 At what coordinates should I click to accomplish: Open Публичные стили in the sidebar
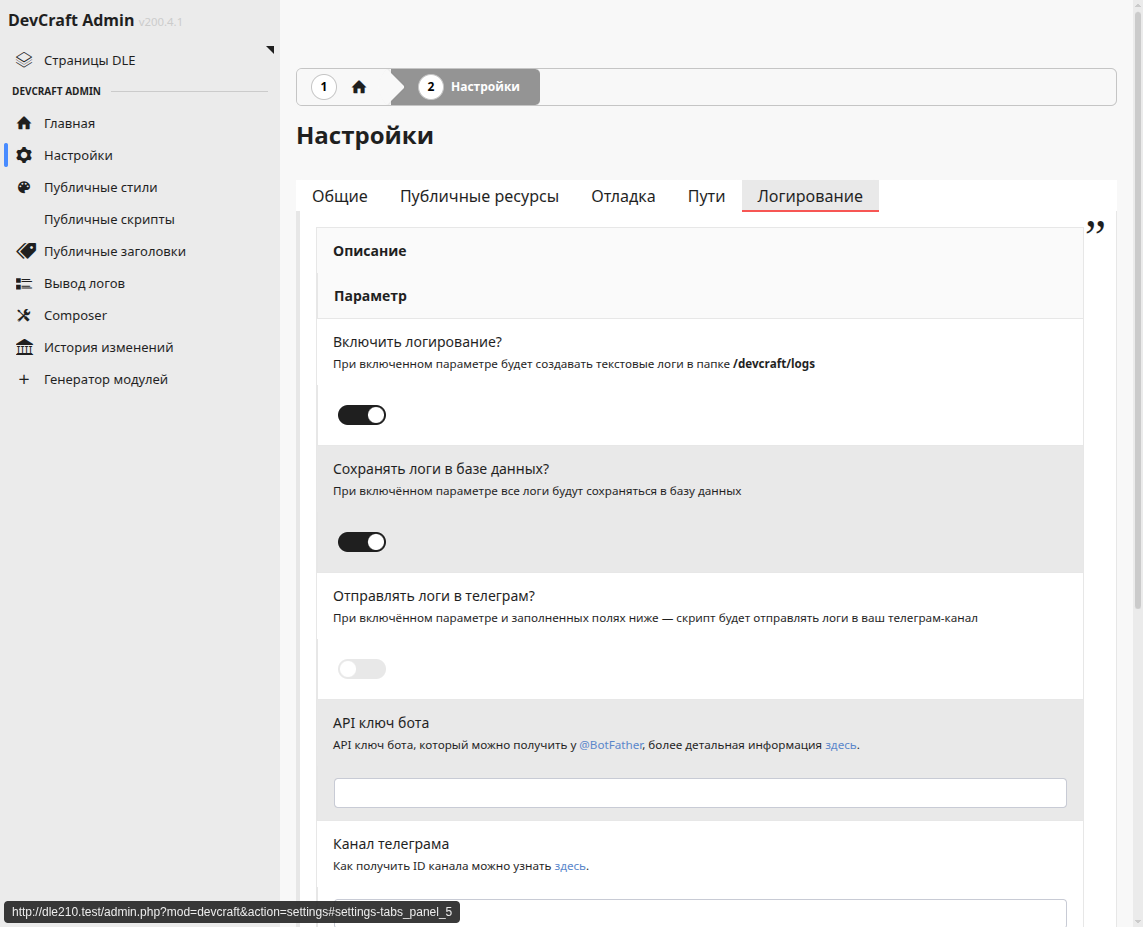101,187
